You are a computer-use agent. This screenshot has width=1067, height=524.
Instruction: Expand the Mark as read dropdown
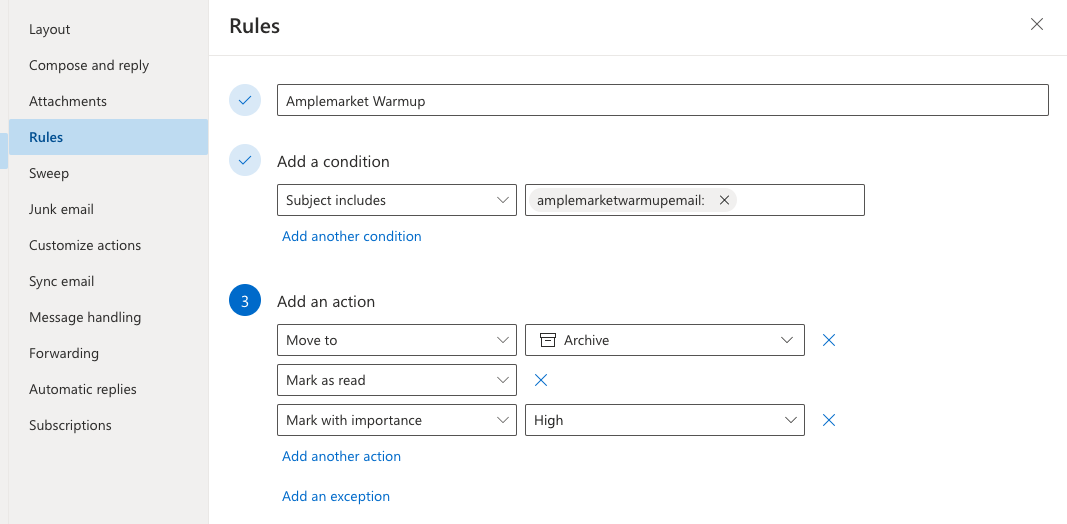point(396,380)
